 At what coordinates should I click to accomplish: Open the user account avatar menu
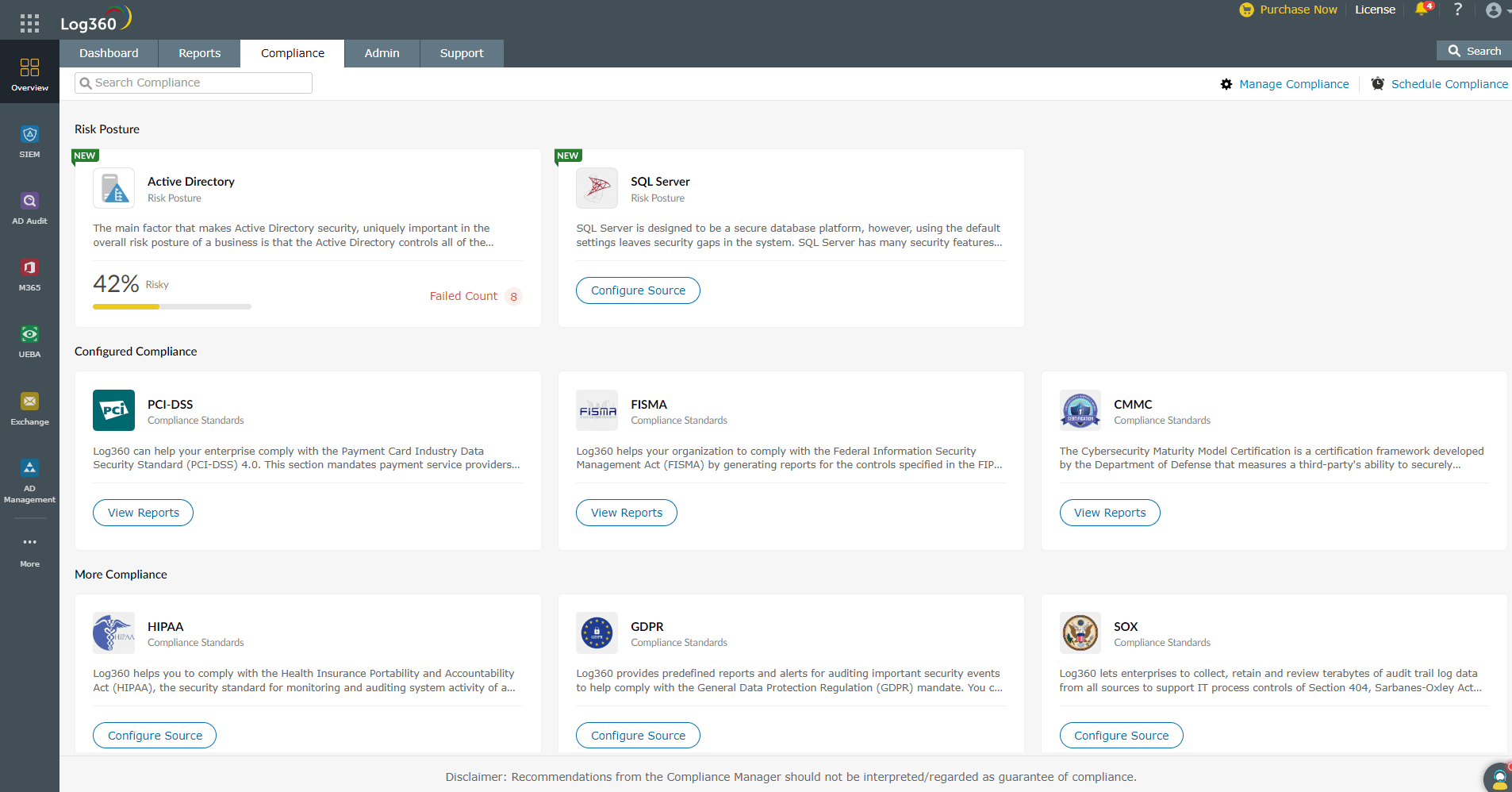coord(1494,10)
